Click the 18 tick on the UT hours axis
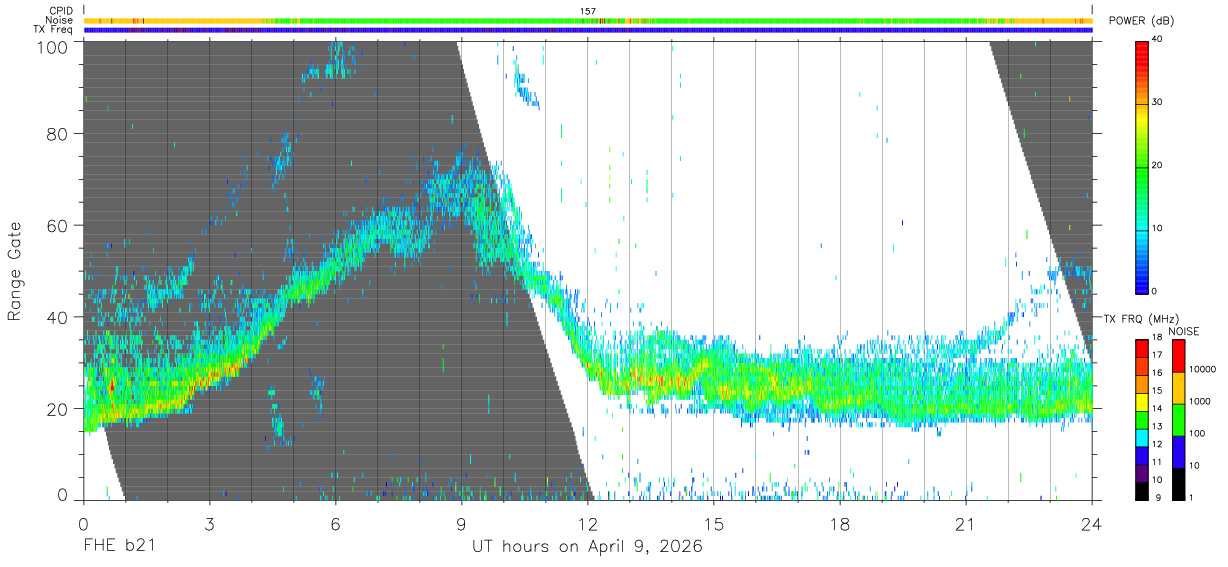The height and width of the screenshot is (567, 1228). pos(839,523)
